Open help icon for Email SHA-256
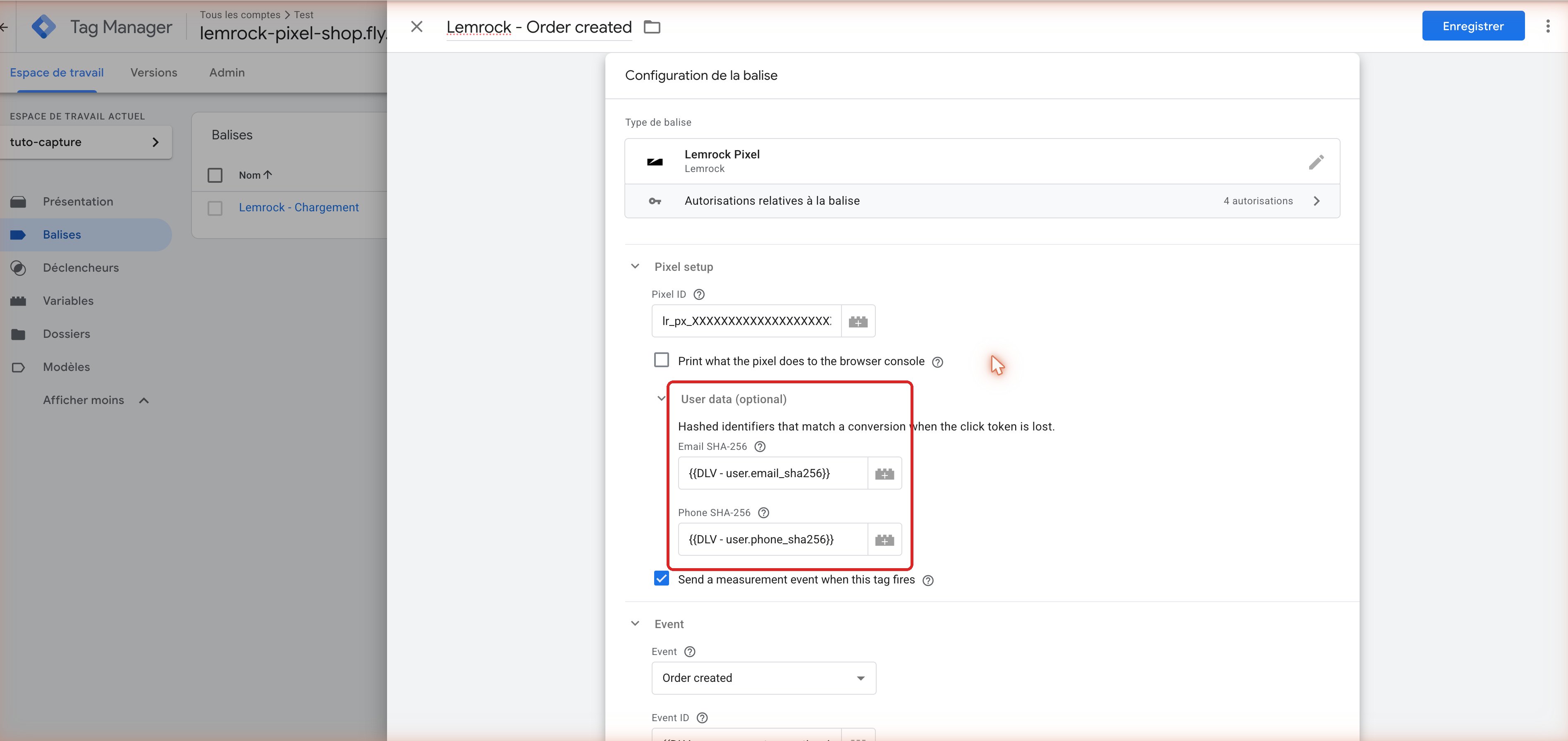 760,446
